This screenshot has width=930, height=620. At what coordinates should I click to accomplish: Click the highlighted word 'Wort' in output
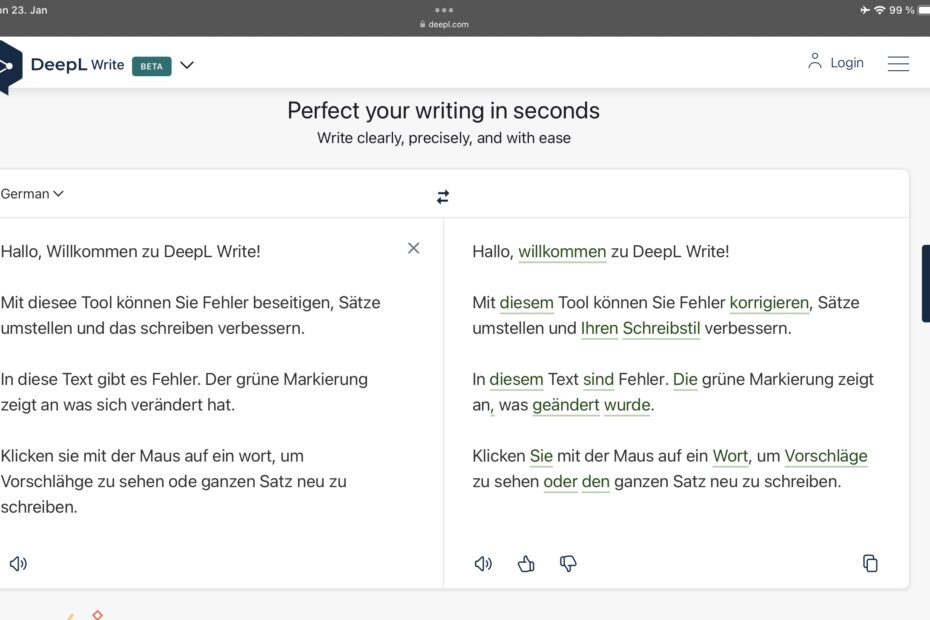tap(730, 456)
